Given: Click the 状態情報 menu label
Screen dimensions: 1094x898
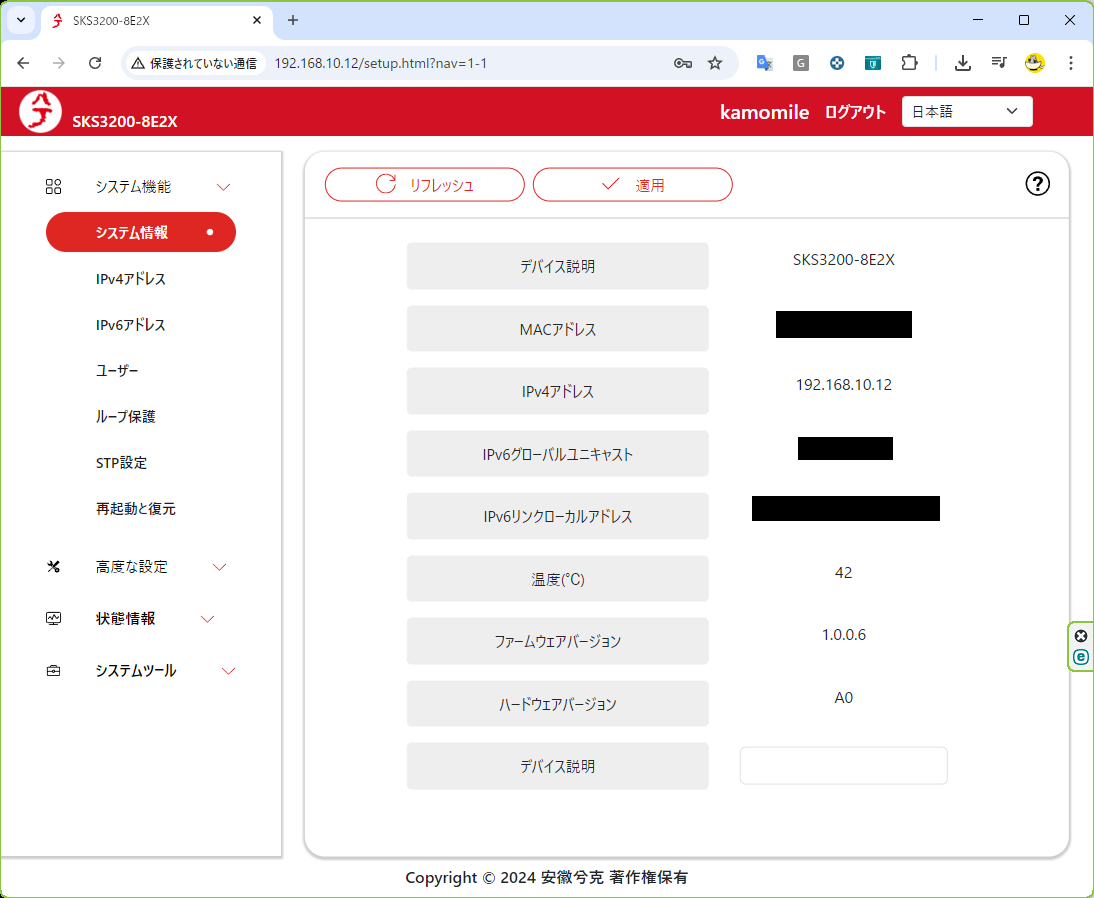Looking at the screenshot, I should 126,618.
